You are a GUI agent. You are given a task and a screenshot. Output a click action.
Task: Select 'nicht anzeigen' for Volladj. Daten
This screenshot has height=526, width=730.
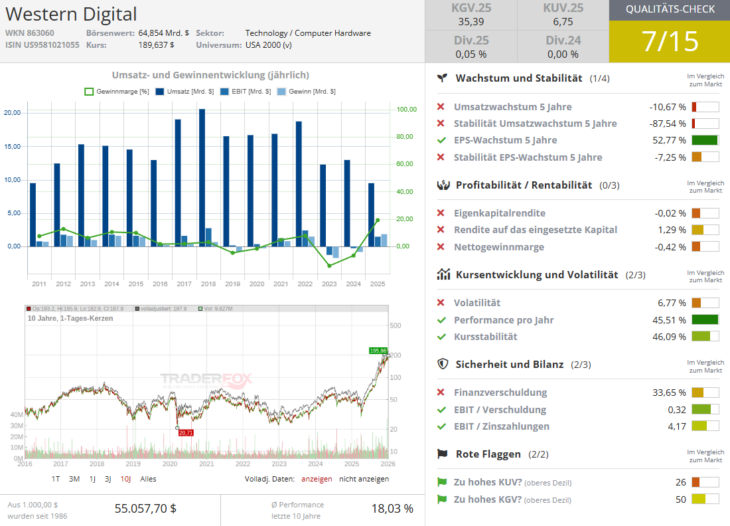point(366,479)
